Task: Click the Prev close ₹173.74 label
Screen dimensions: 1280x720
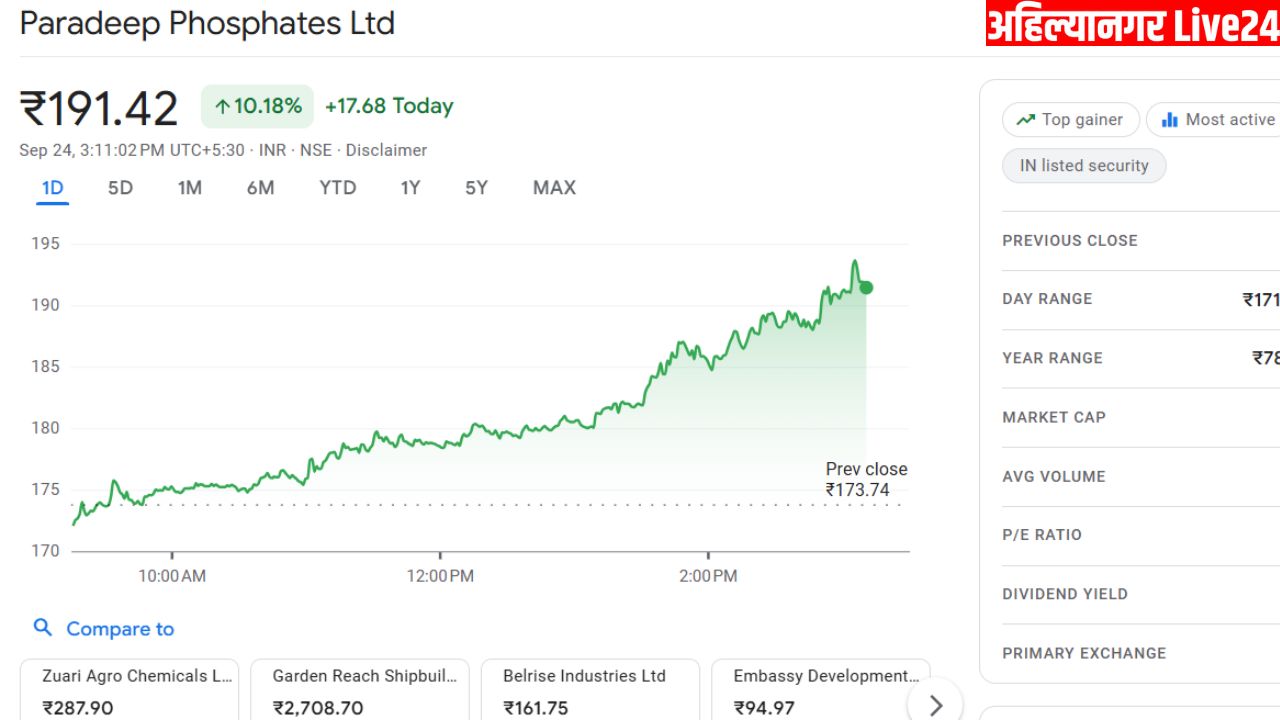Action: (x=866, y=479)
